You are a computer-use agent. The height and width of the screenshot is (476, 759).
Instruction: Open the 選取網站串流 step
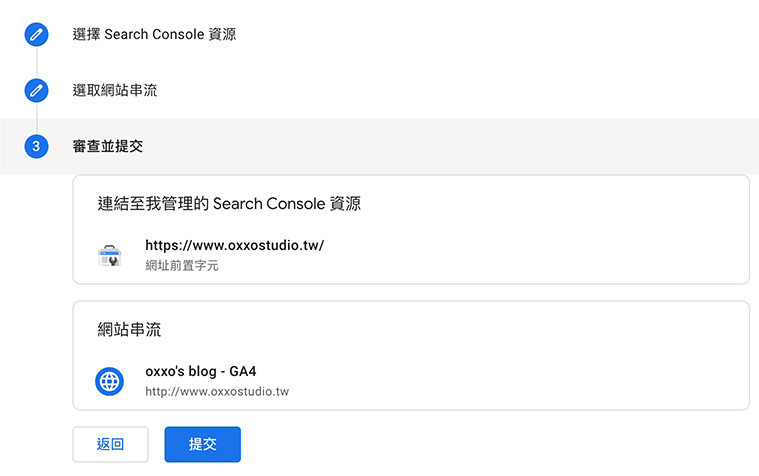coord(115,91)
